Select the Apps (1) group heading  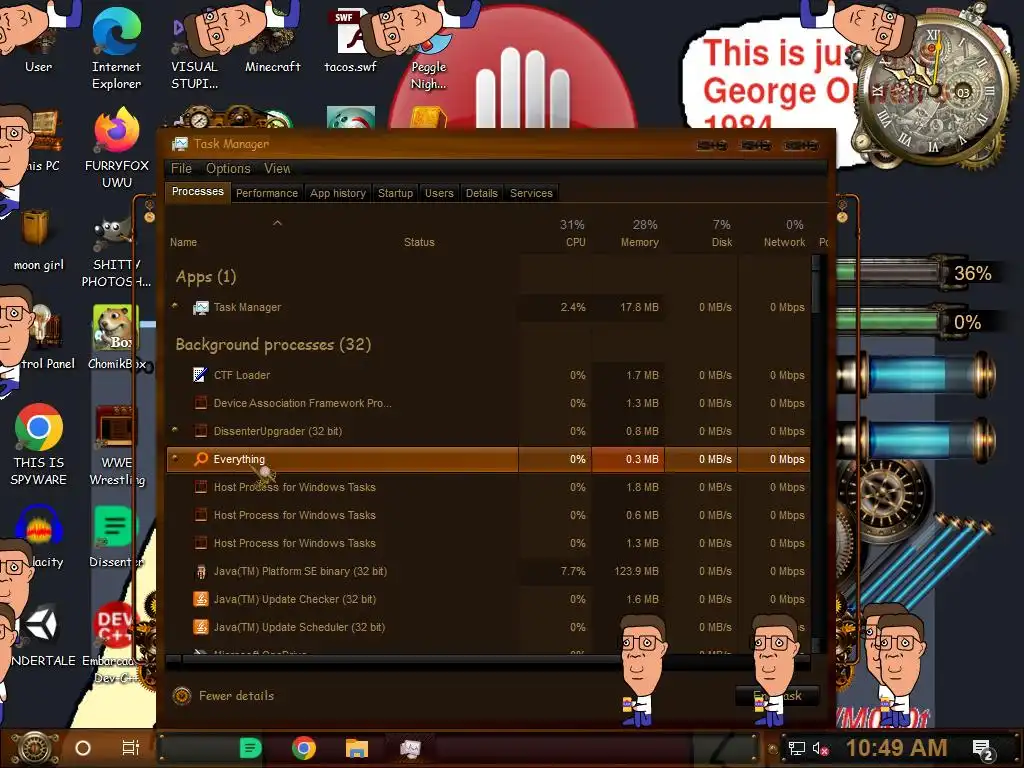206,277
